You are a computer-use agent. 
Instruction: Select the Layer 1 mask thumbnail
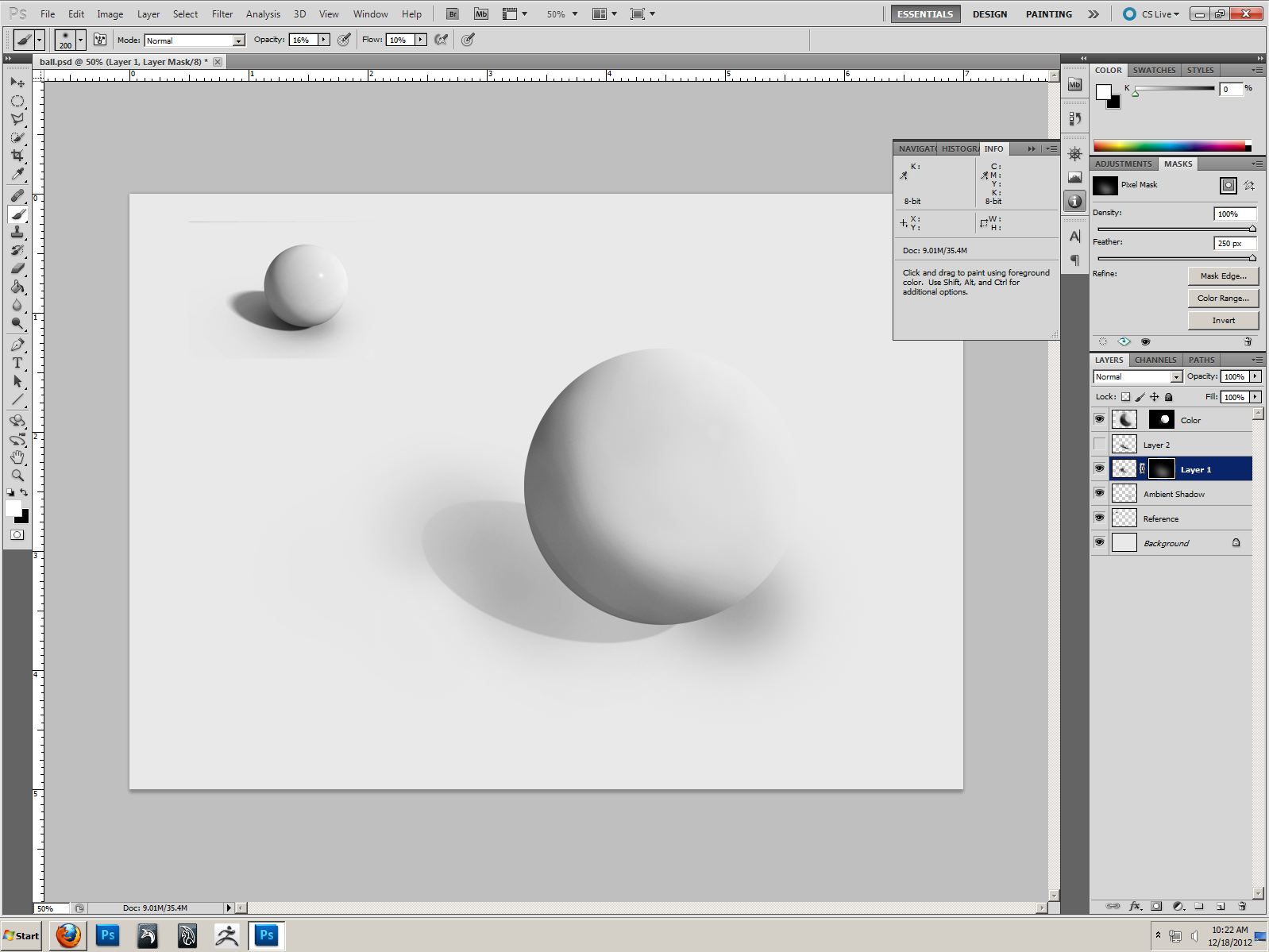click(1161, 469)
